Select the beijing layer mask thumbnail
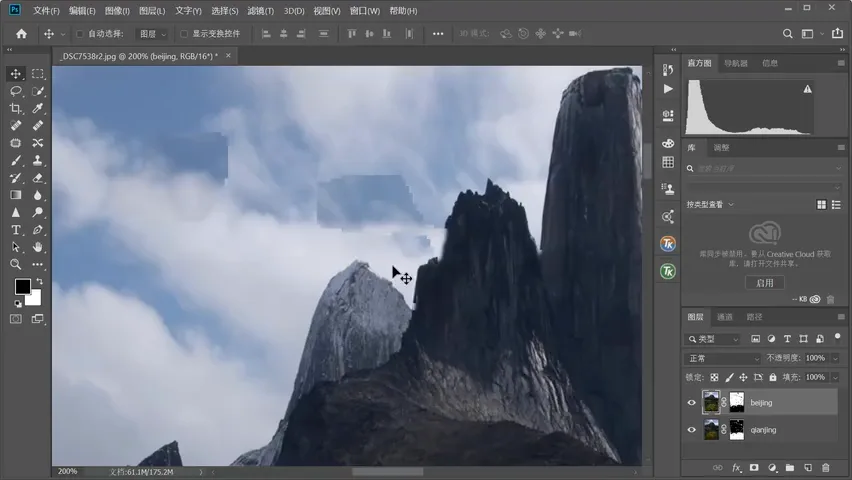 point(737,403)
